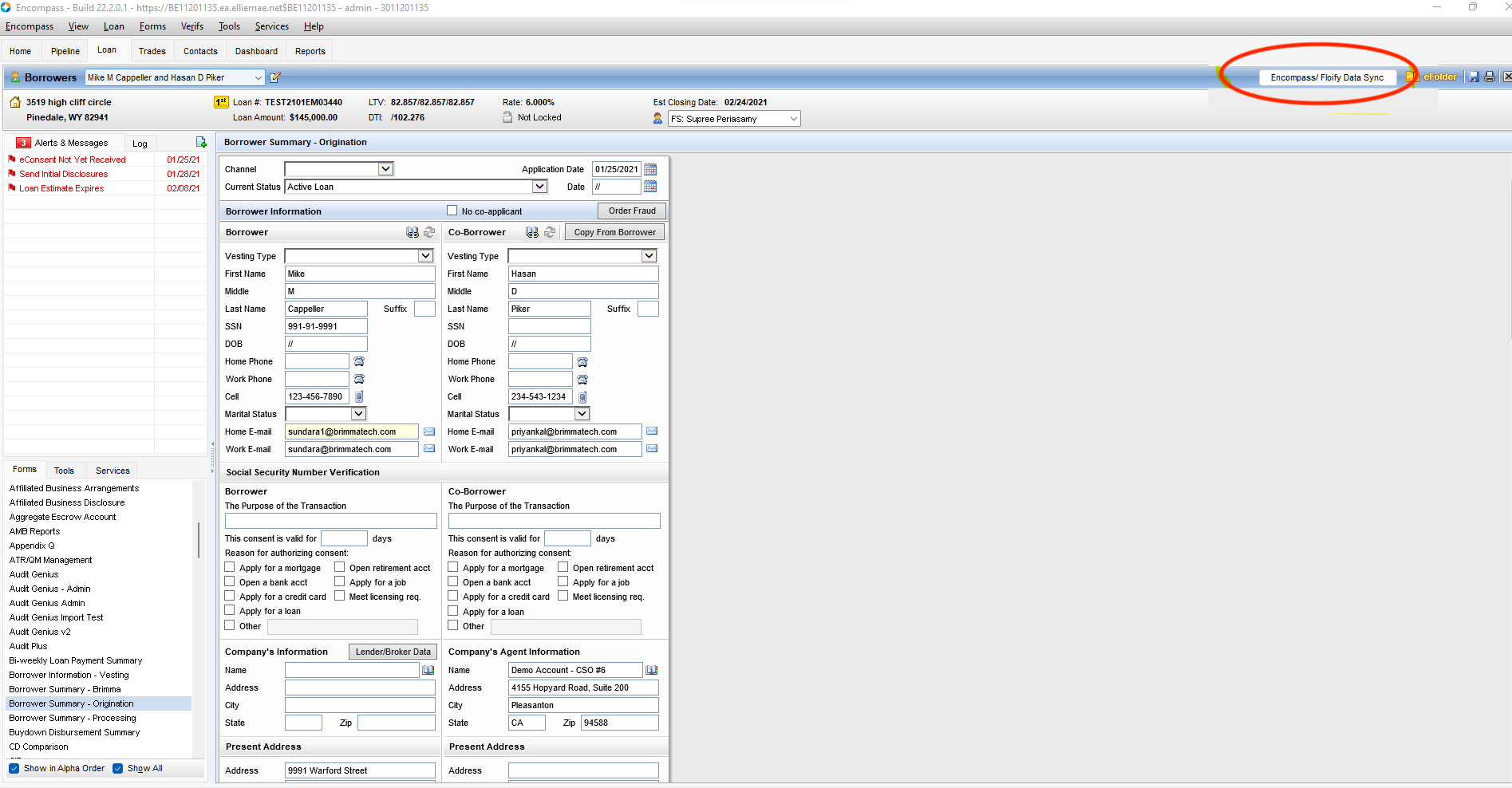Click the Copy From Borrower button
1512x788 pixels.
614,232
